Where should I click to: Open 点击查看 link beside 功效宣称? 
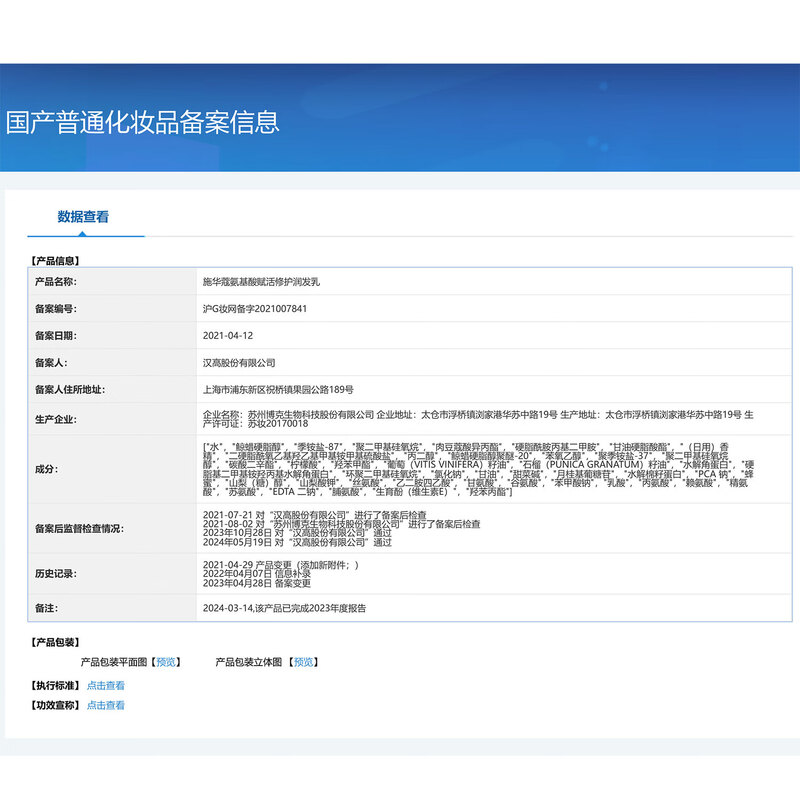coord(106,705)
